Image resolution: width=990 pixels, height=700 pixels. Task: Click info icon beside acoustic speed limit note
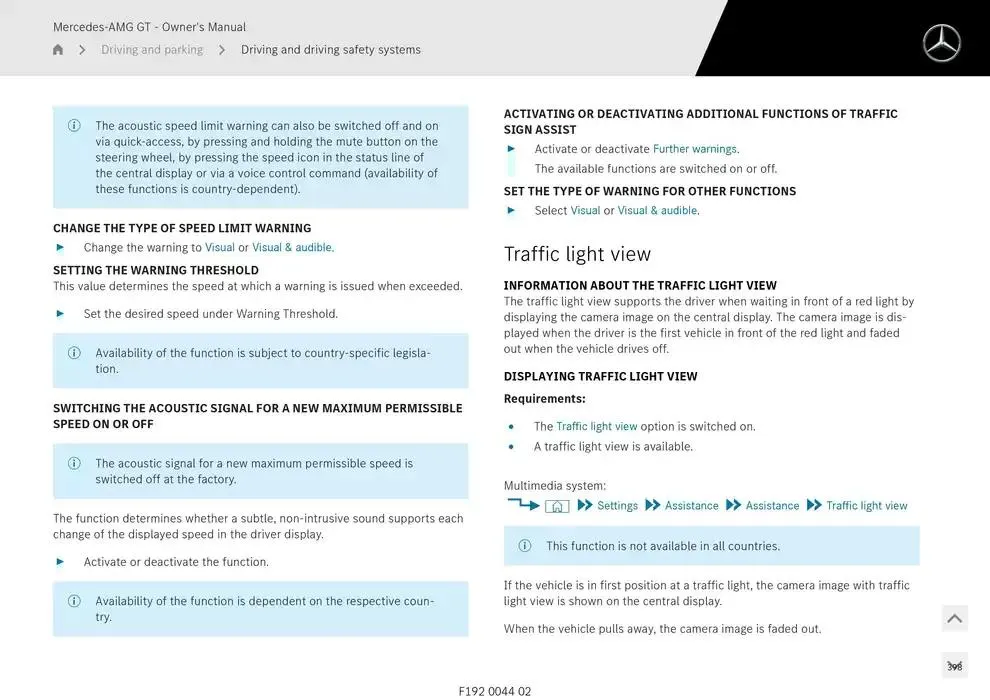[x=74, y=126]
